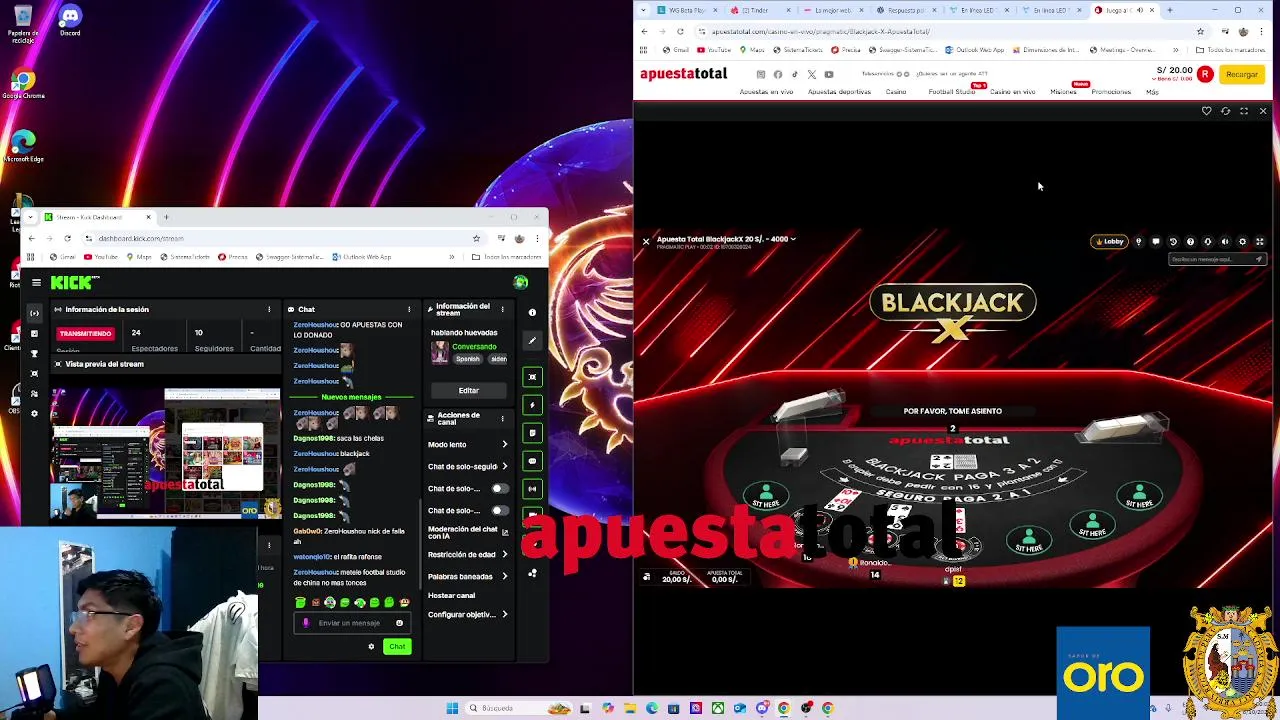Reload the game with the refresh icon

(x=1225, y=111)
